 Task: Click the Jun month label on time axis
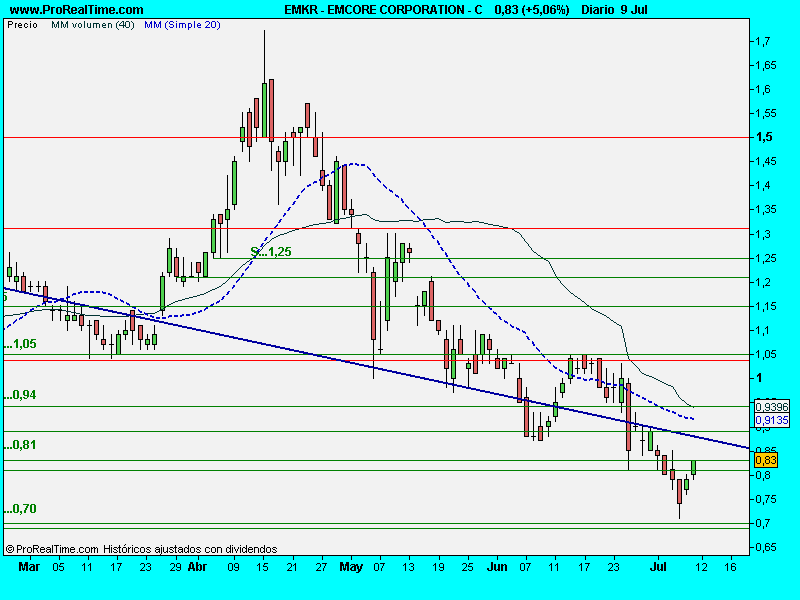(497, 567)
